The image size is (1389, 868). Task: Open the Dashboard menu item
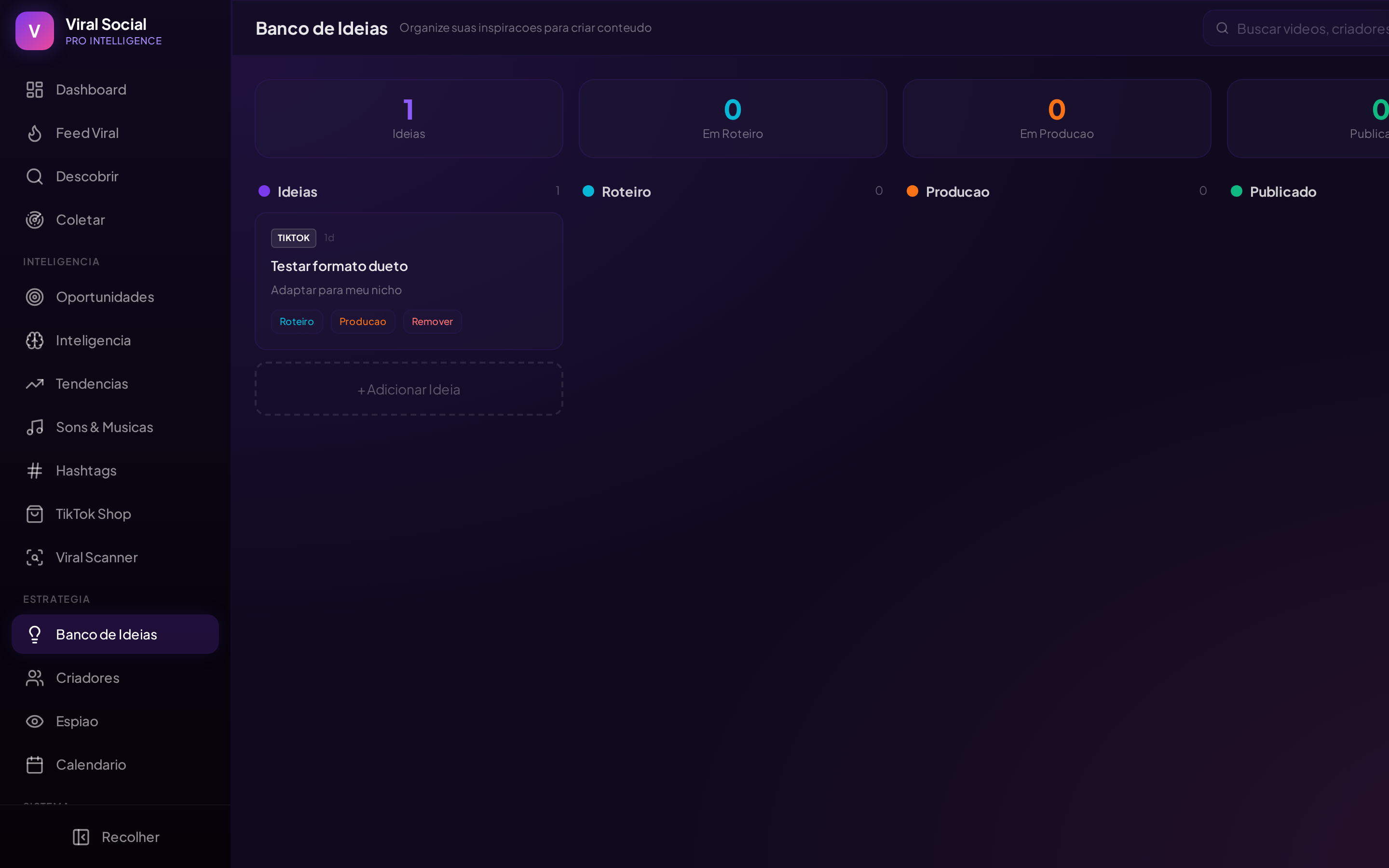tap(115, 90)
